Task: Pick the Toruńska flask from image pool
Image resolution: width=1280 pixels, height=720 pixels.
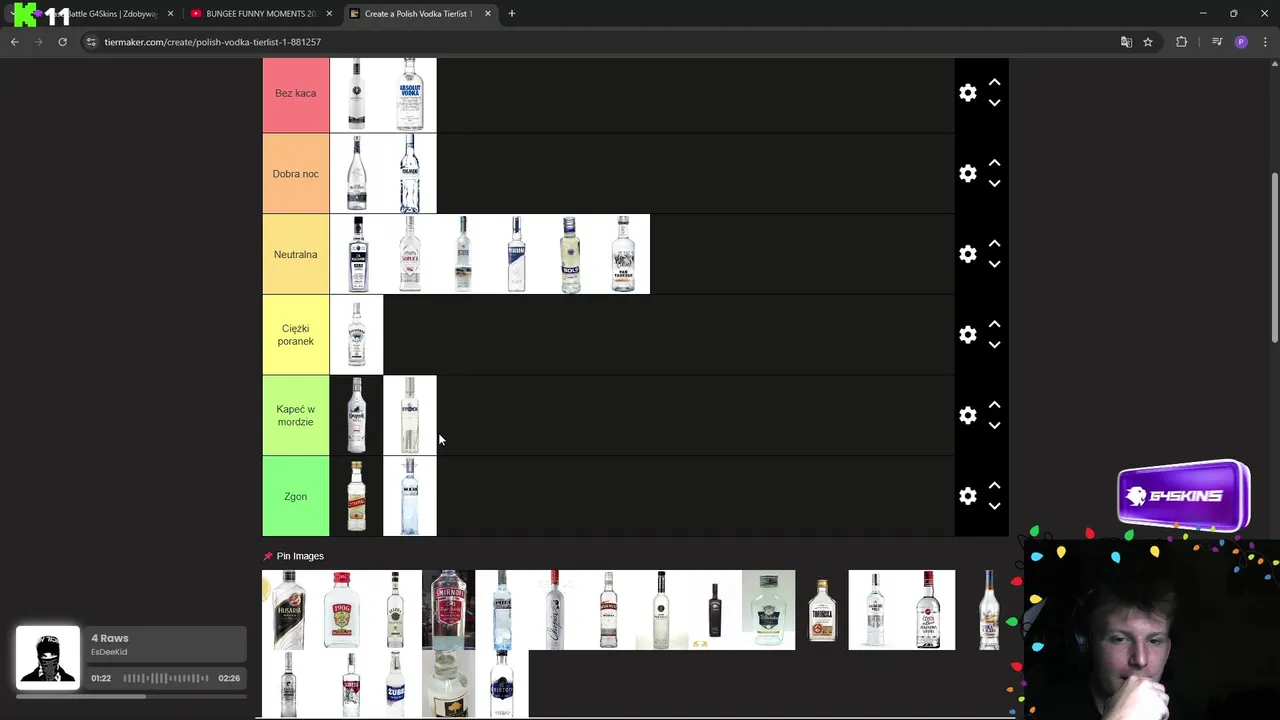Action: (822, 610)
